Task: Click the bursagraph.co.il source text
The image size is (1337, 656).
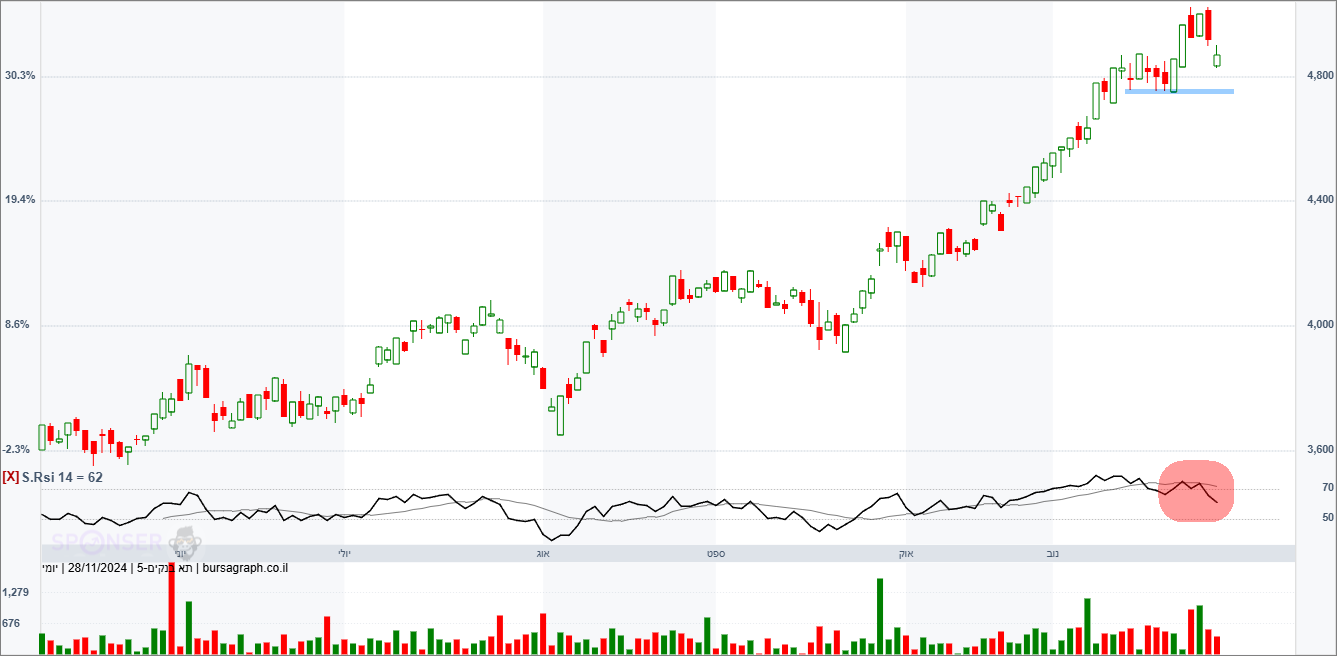Action: [x=245, y=569]
